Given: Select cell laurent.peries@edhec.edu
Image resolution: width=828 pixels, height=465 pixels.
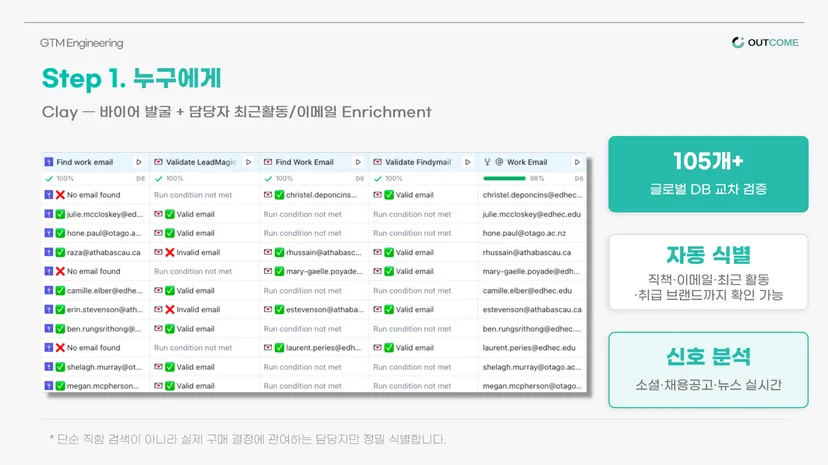Looking at the screenshot, I should [x=532, y=348].
